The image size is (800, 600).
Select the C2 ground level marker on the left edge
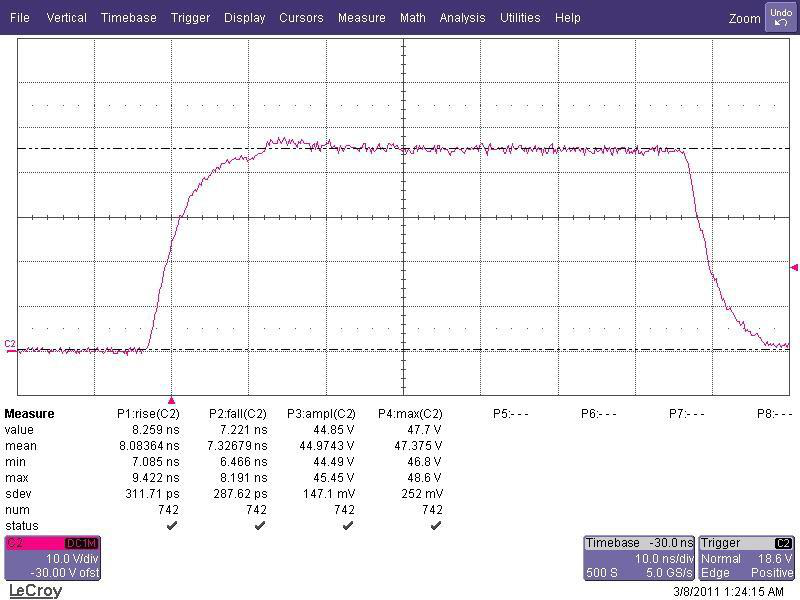point(10,346)
